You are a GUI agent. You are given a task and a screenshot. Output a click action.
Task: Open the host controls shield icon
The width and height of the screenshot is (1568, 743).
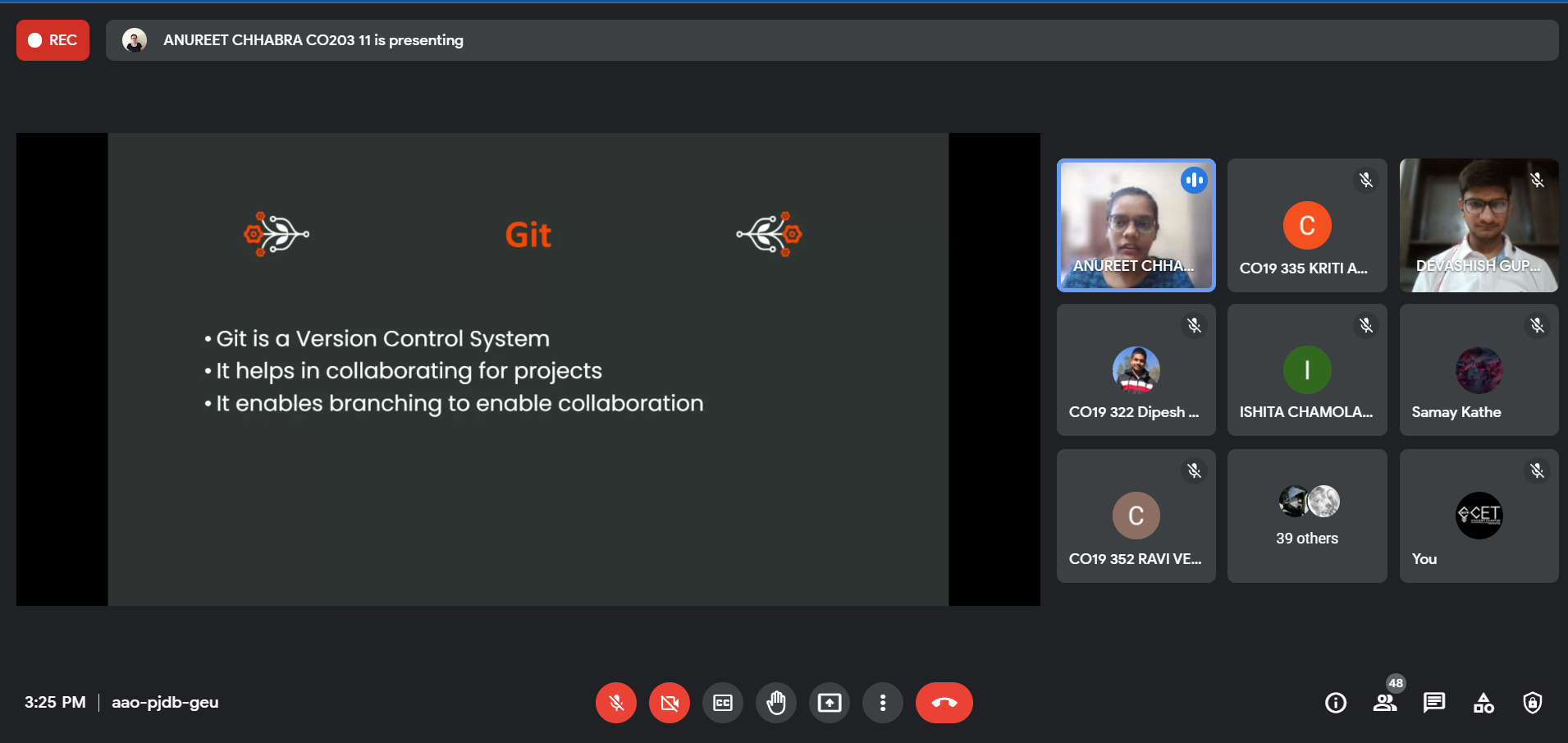[x=1533, y=703]
